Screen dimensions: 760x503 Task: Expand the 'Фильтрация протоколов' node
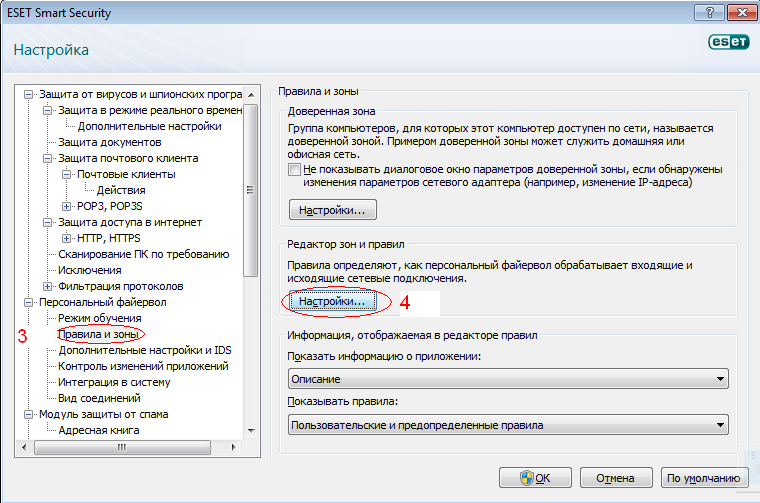[x=48, y=286]
